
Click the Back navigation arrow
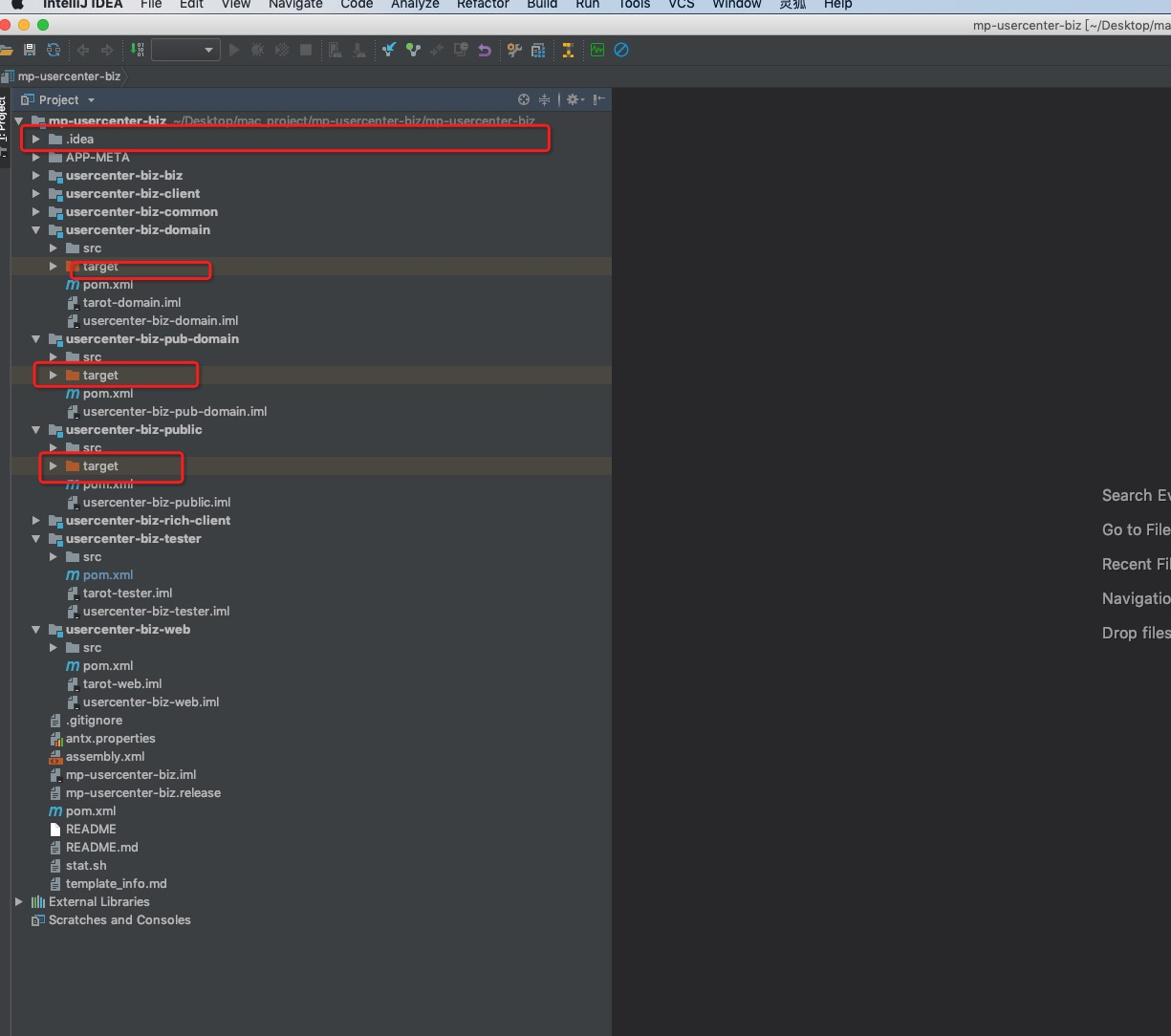[83, 50]
